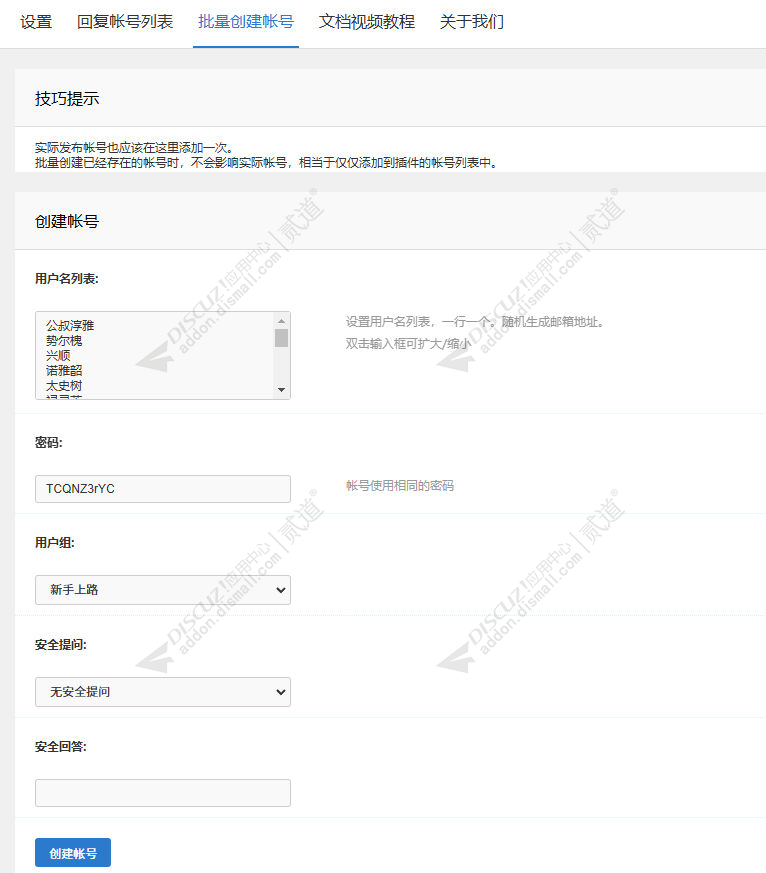Click the 用户名列表 label
This screenshot has width=766, height=873.
click(x=67, y=278)
